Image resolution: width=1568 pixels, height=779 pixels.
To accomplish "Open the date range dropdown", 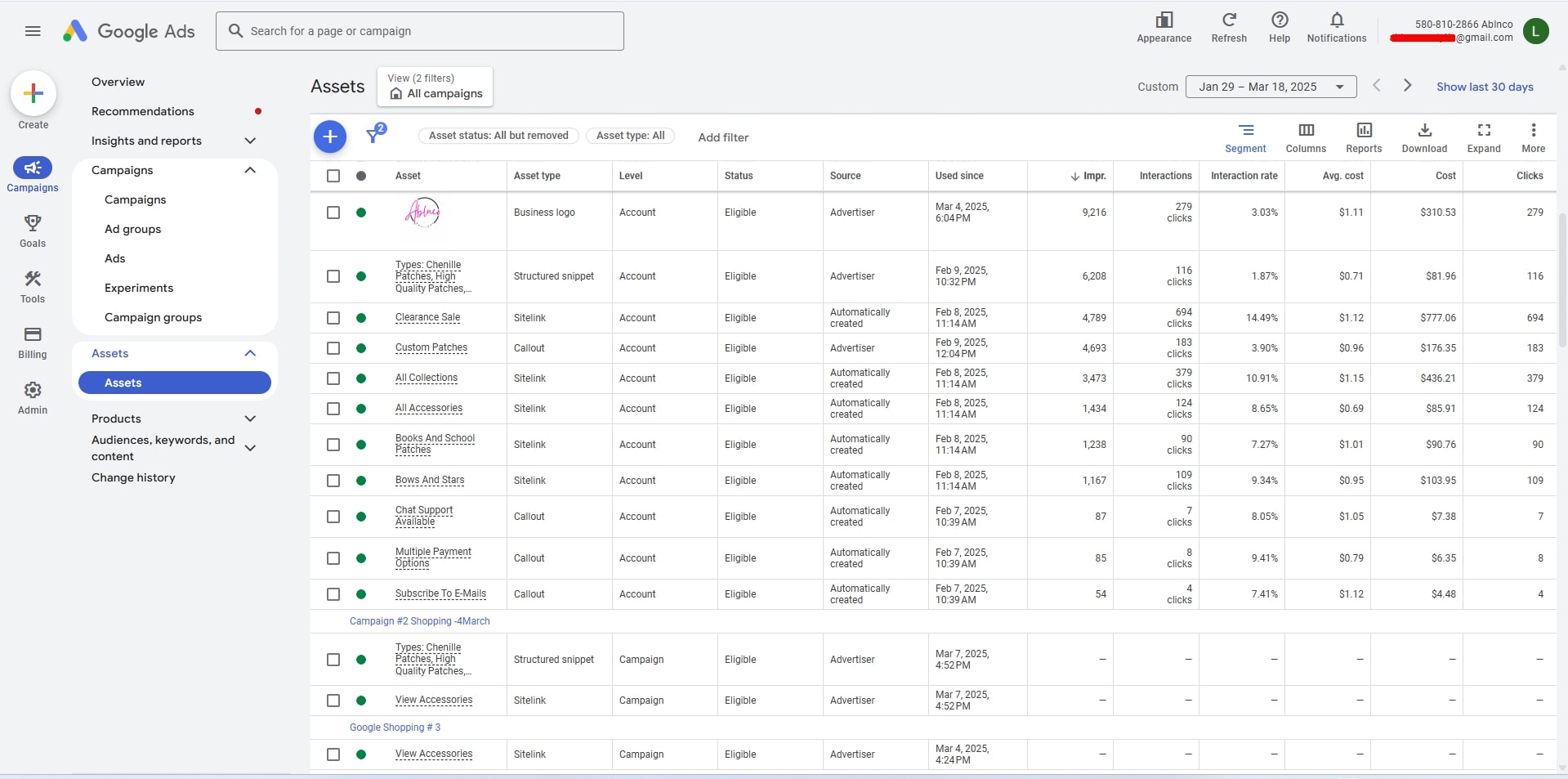I will [x=1271, y=87].
